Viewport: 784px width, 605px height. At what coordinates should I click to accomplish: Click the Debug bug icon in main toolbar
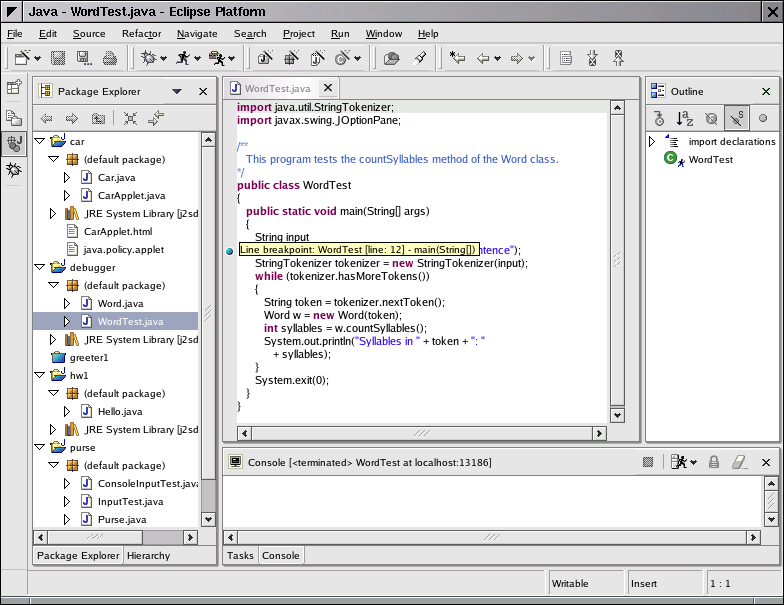pyautogui.click(x=149, y=58)
